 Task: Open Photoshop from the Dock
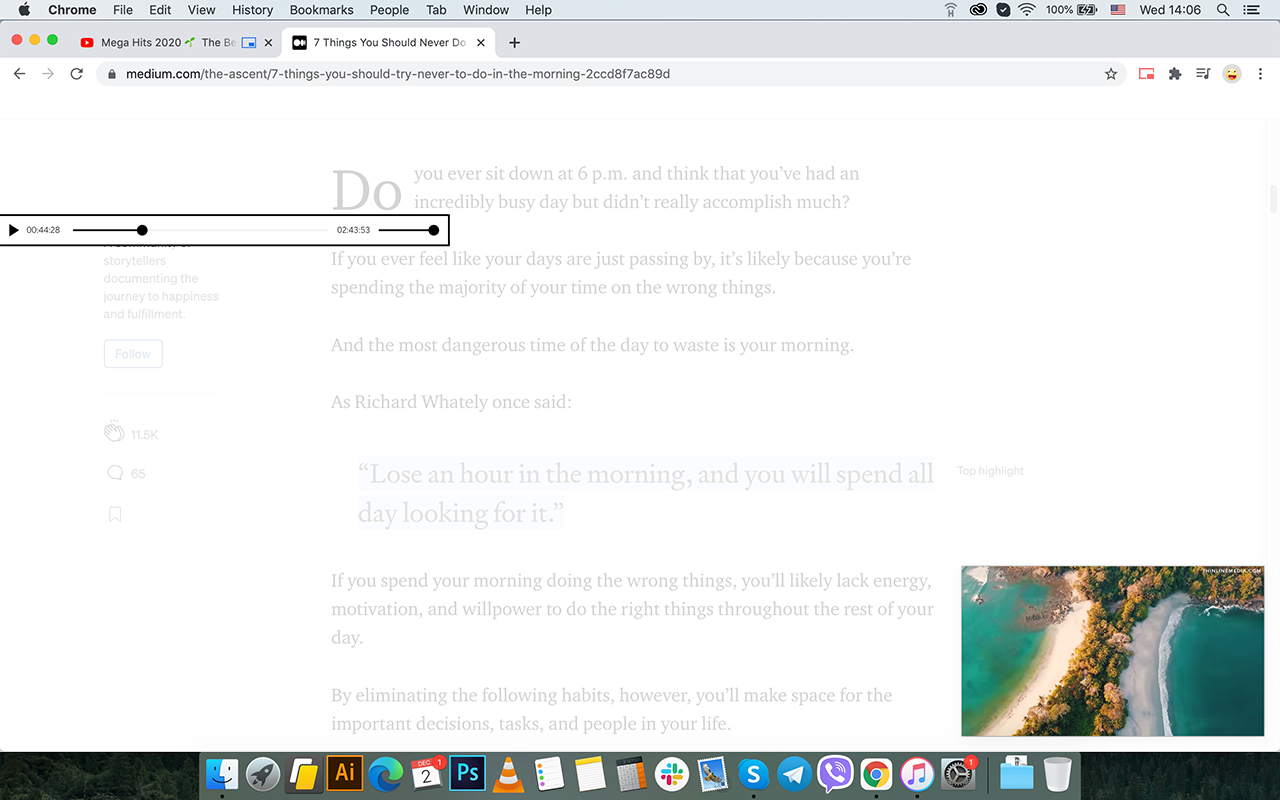click(467, 774)
